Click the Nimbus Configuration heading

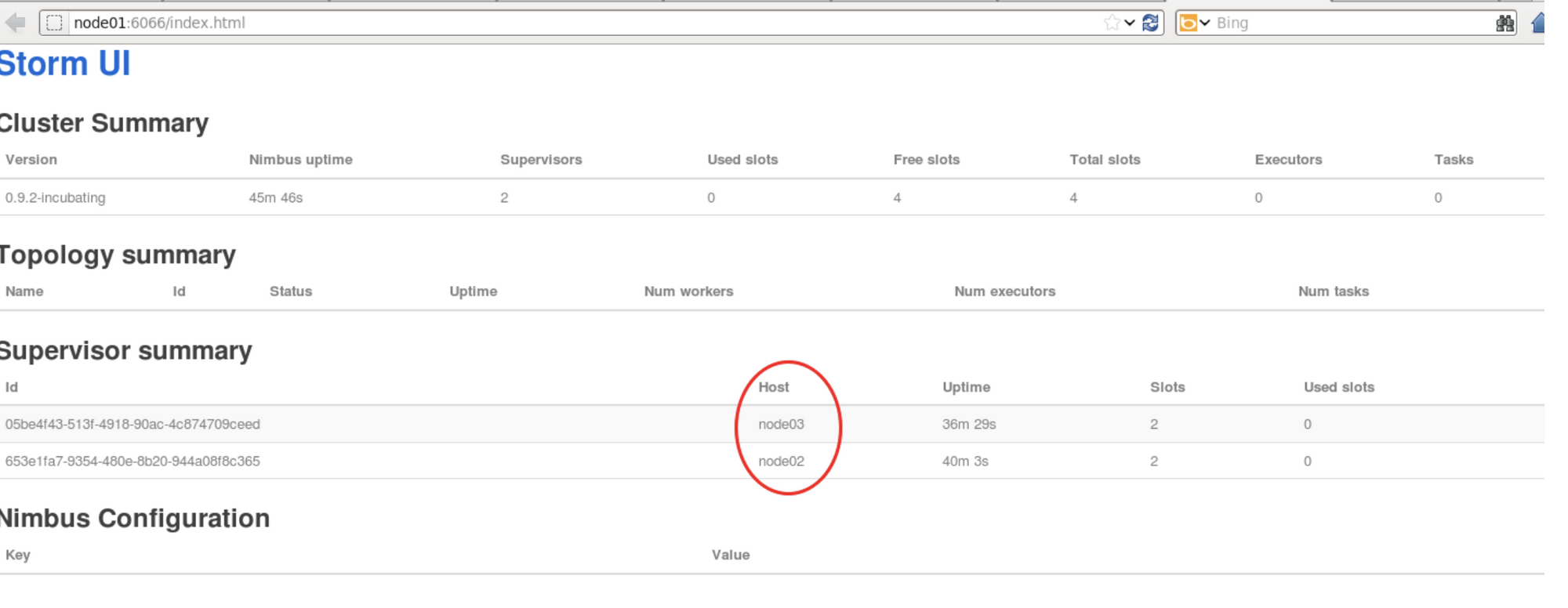pos(135,519)
